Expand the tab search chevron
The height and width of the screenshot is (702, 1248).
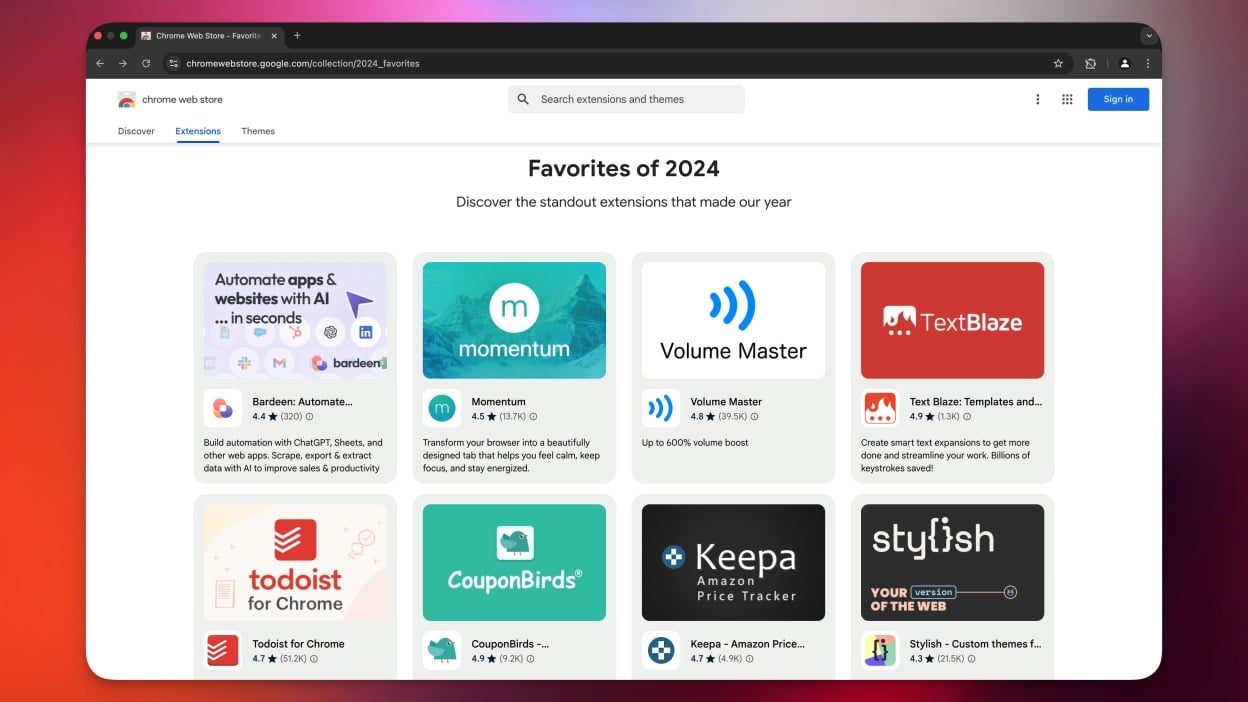[x=1149, y=35]
